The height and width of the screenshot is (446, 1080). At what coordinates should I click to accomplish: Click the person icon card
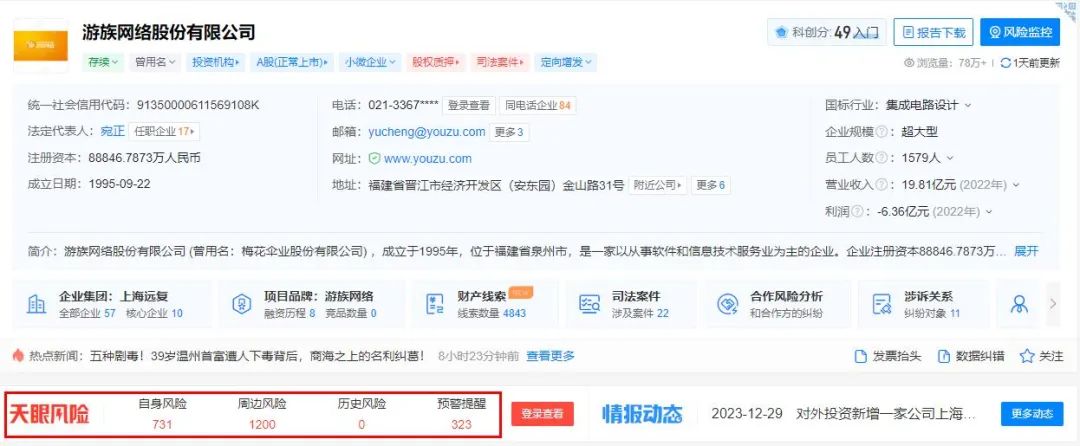click(x=1020, y=304)
